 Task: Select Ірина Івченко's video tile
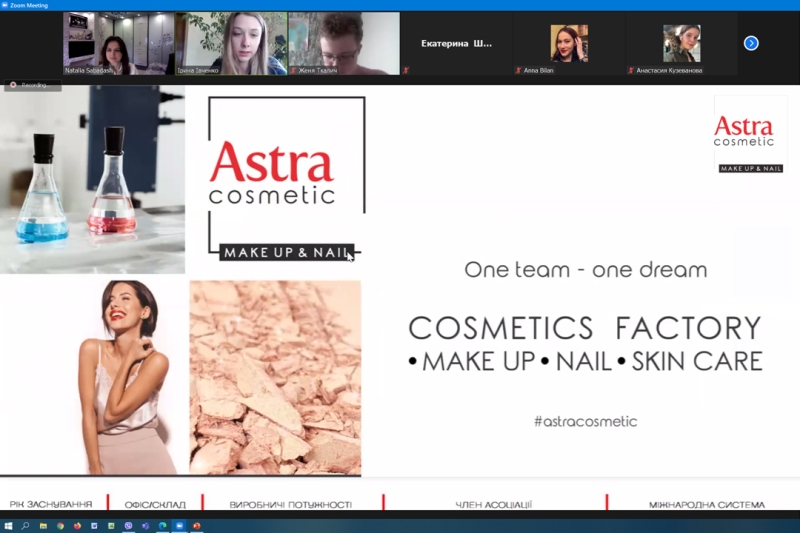(231, 44)
